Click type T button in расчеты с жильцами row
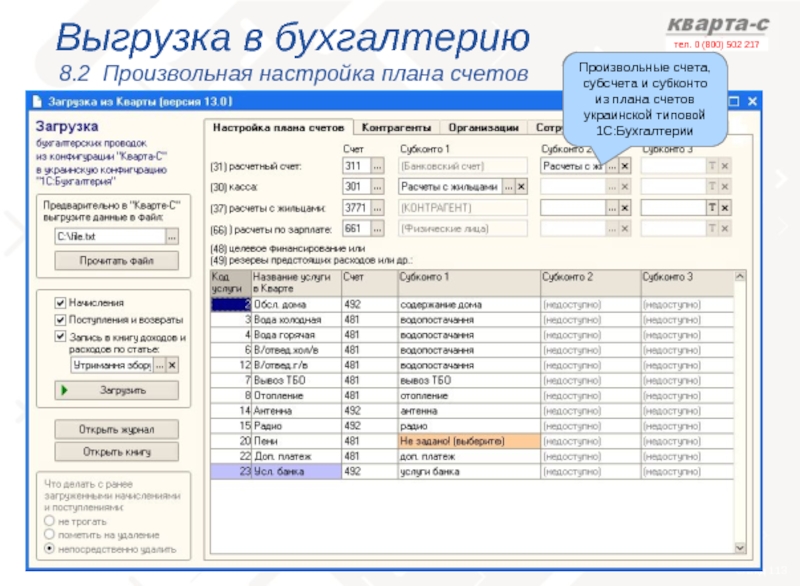The width and height of the screenshot is (800, 586). (x=712, y=208)
